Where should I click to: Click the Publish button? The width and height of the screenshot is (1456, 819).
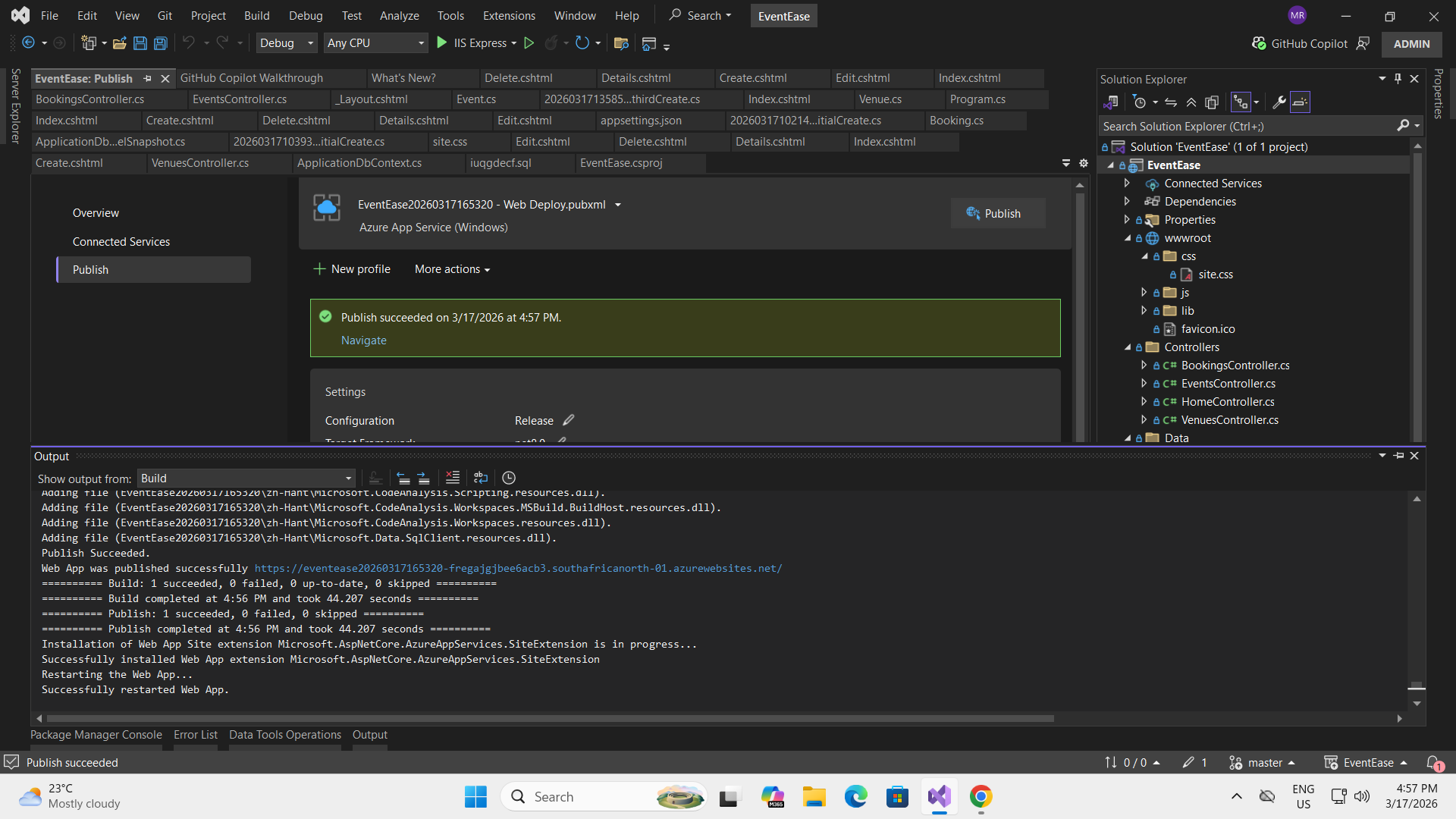997,213
